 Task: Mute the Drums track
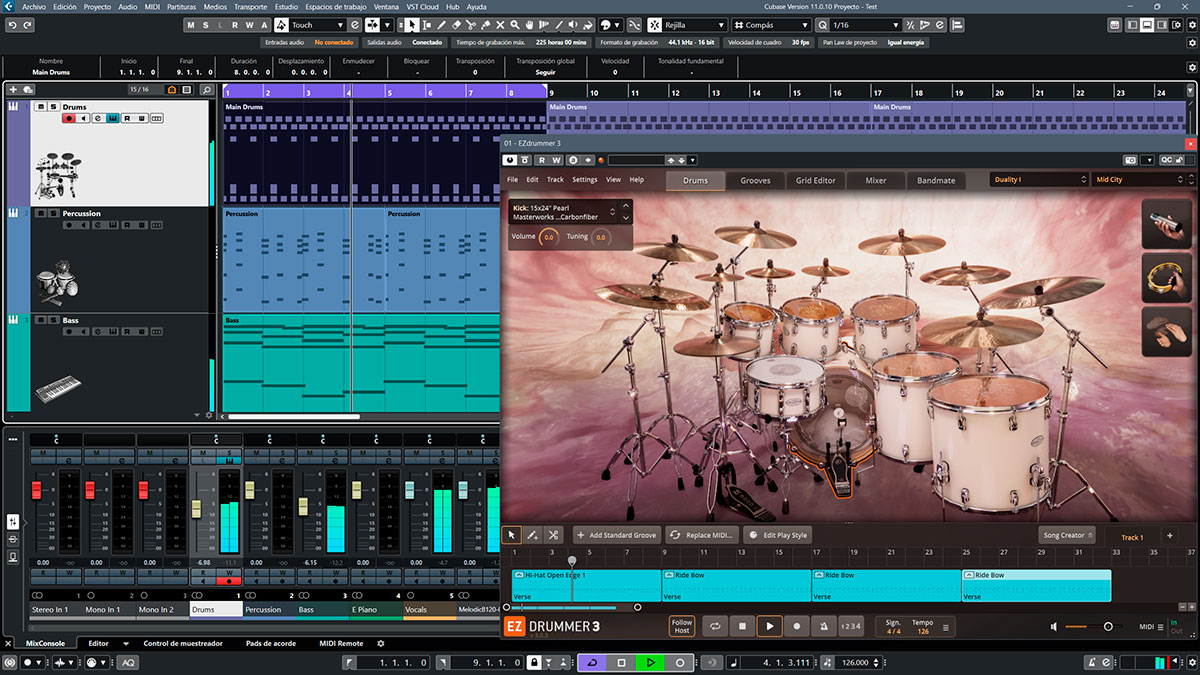point(39,107)
